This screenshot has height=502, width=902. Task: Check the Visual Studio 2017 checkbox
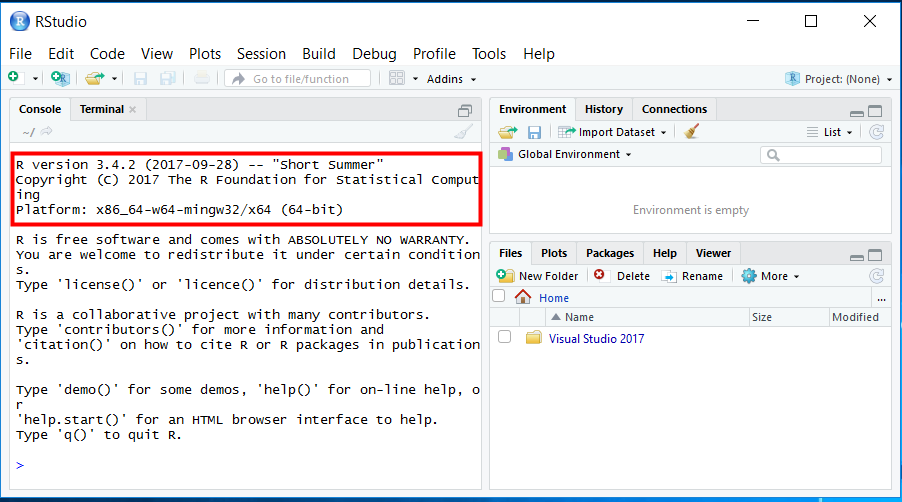tap(504, 337)
